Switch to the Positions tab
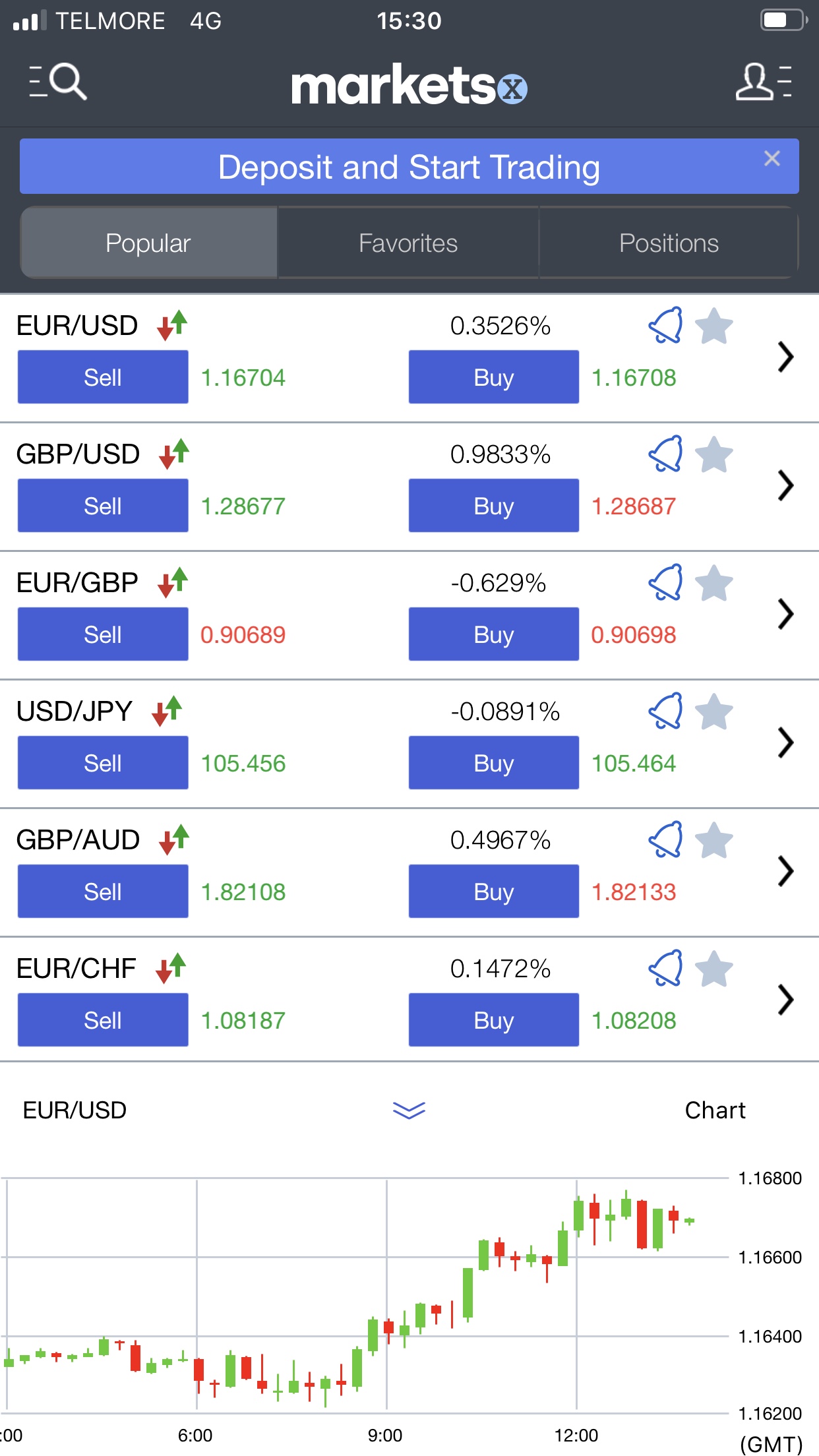 [669, 243]
